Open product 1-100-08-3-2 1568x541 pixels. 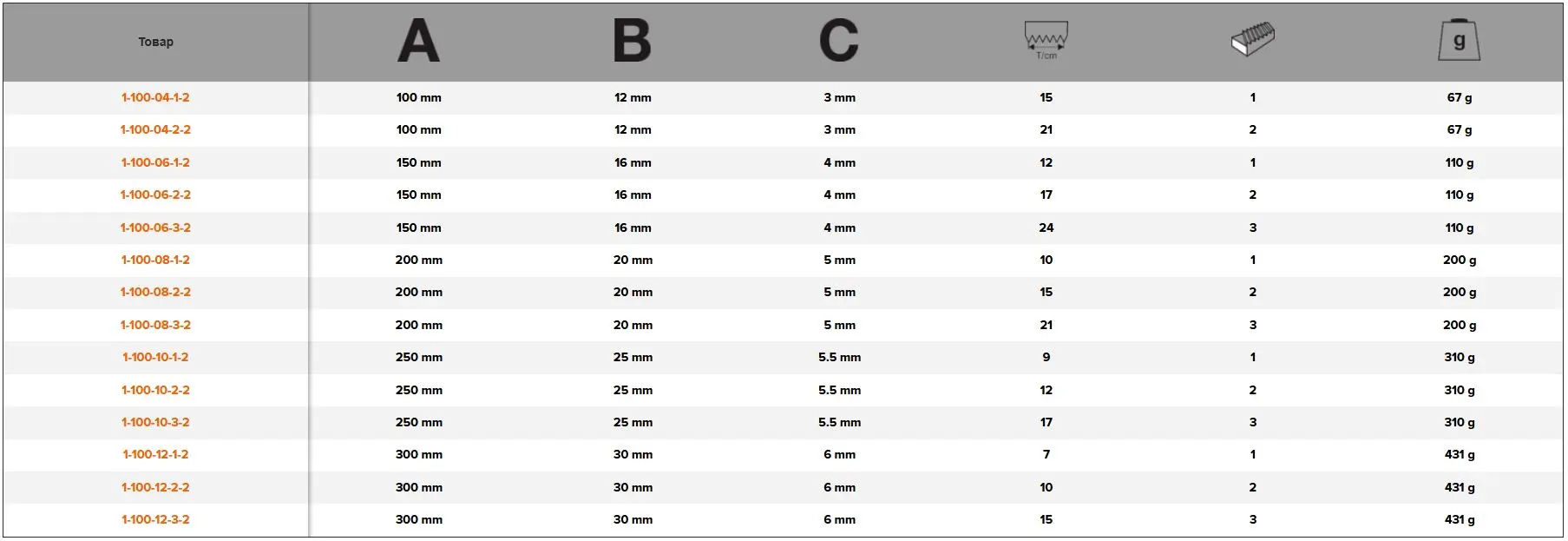(155, 325)
